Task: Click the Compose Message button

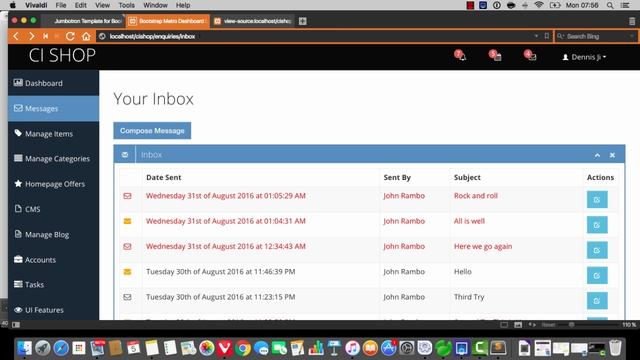Action: [152, 131]
